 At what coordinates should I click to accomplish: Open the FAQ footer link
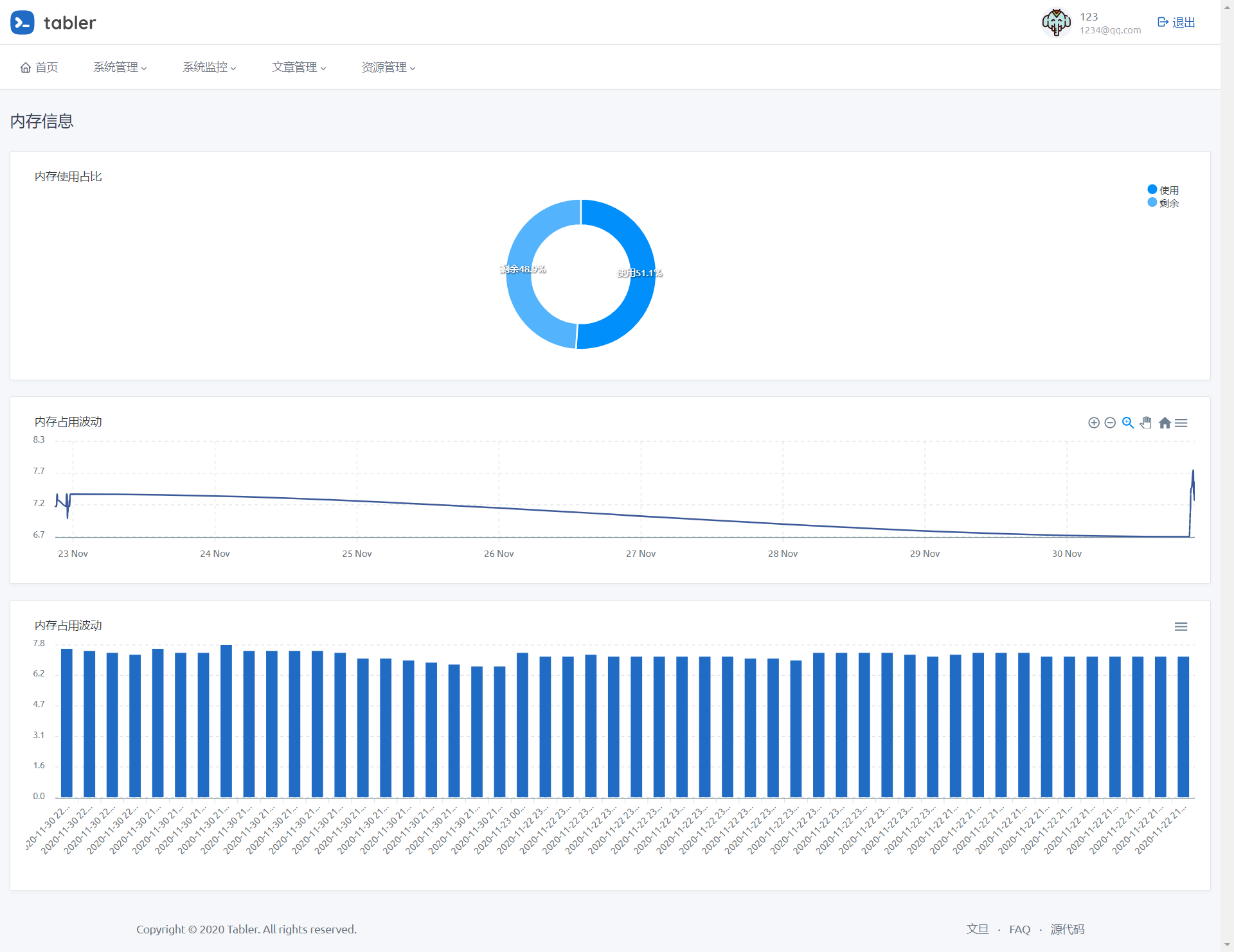[x=1019, y=930]
